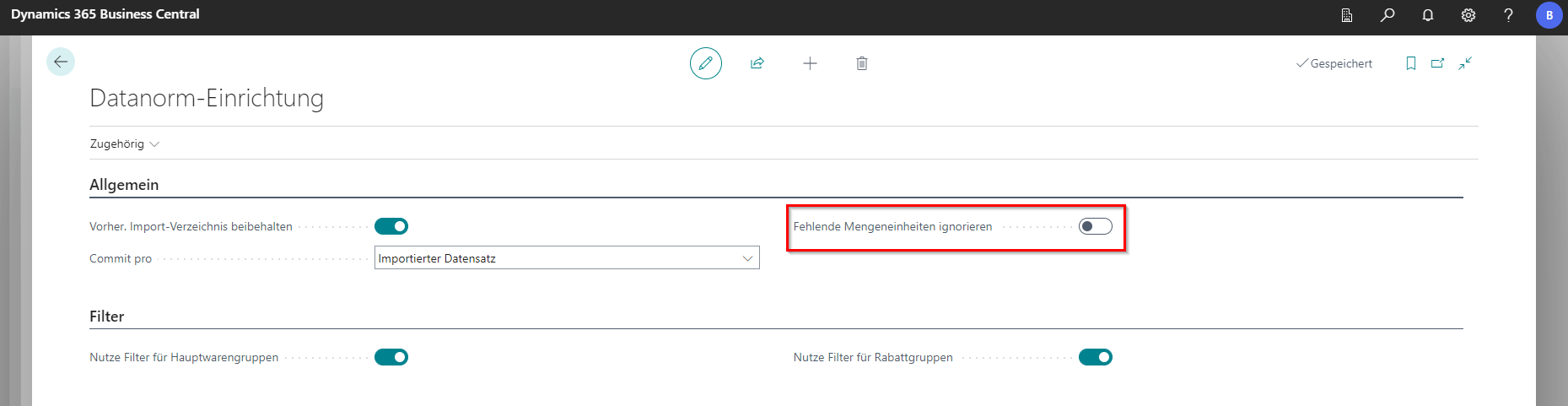The image size is (1568, 406).
Task: Expand the Zugehörig menu
Action: [124, 144]
